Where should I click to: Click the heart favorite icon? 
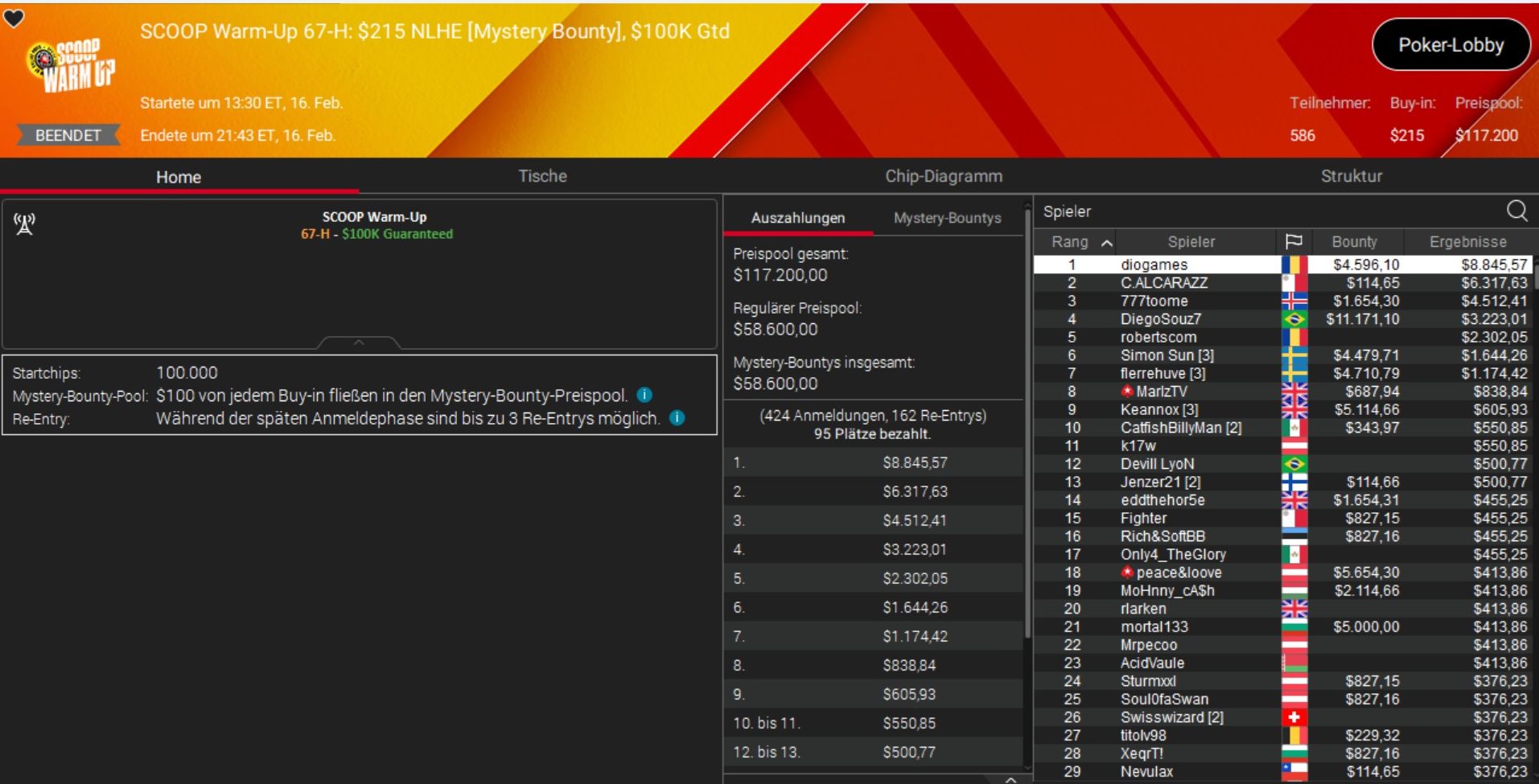point(14,18)
